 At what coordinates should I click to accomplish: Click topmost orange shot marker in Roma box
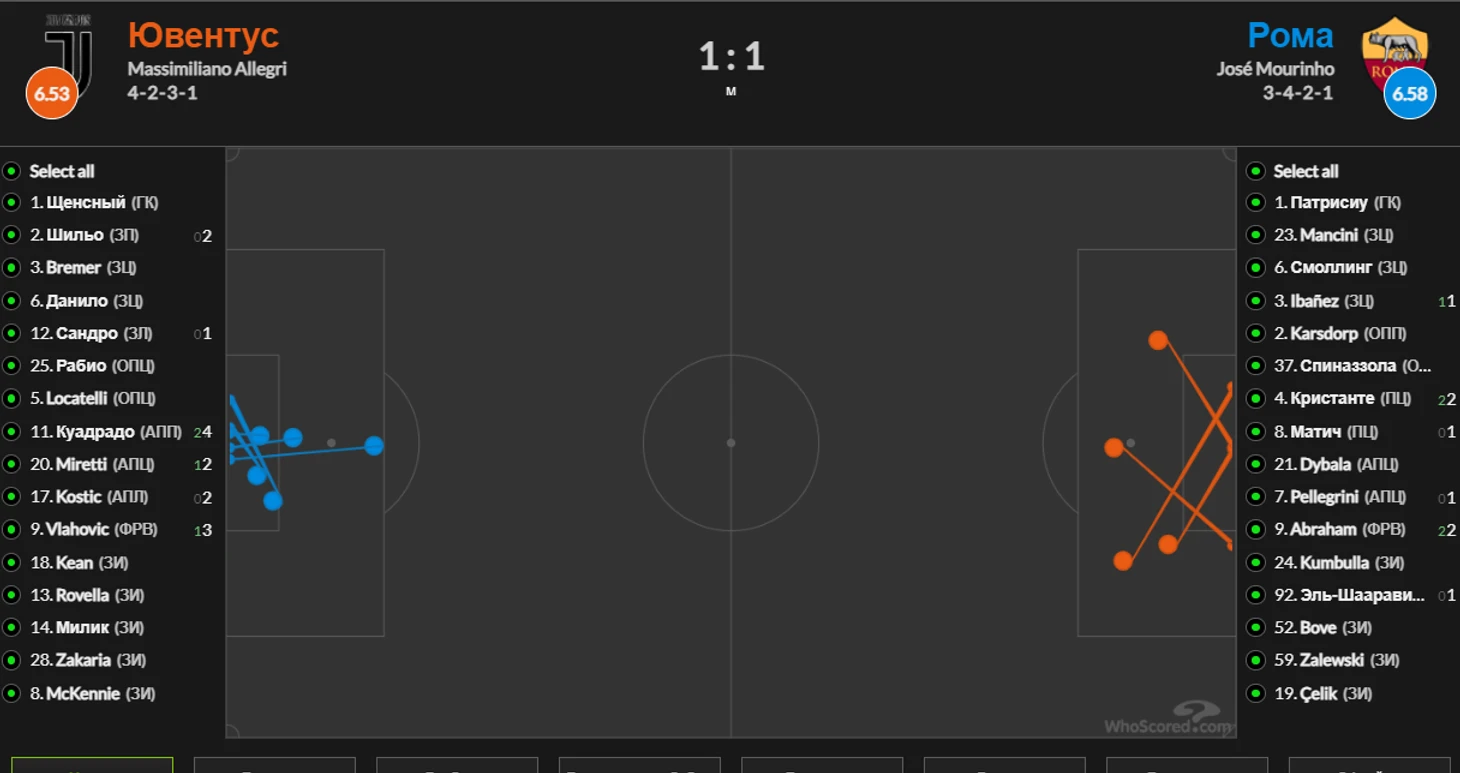point(1158,340)
